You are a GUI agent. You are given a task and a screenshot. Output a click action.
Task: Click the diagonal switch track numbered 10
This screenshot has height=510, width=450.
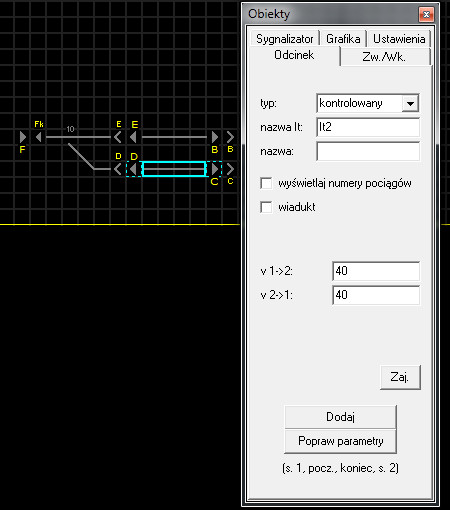point(81,156)
